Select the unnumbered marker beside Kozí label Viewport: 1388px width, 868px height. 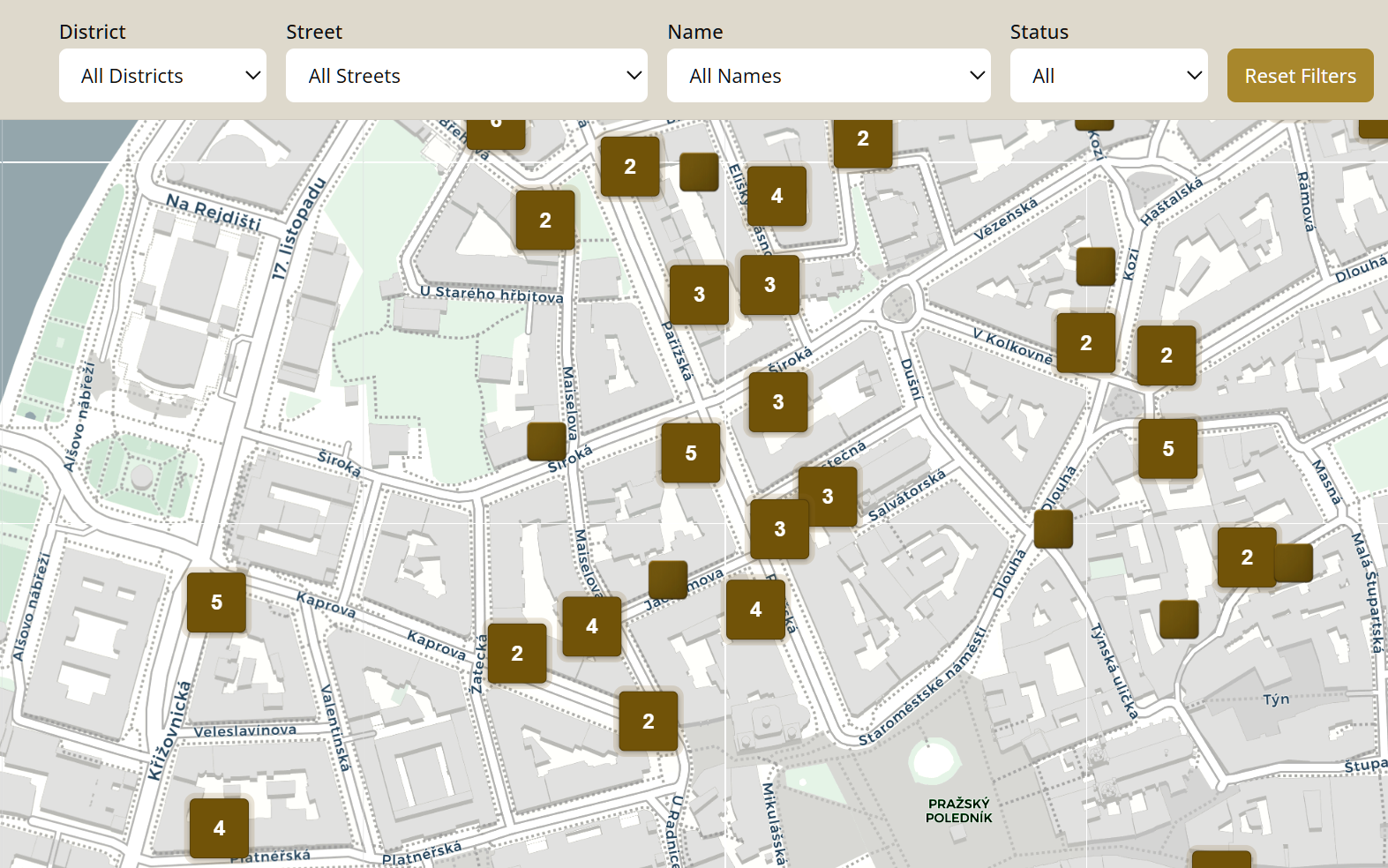pyautogui.click(x=1096, y=266)
